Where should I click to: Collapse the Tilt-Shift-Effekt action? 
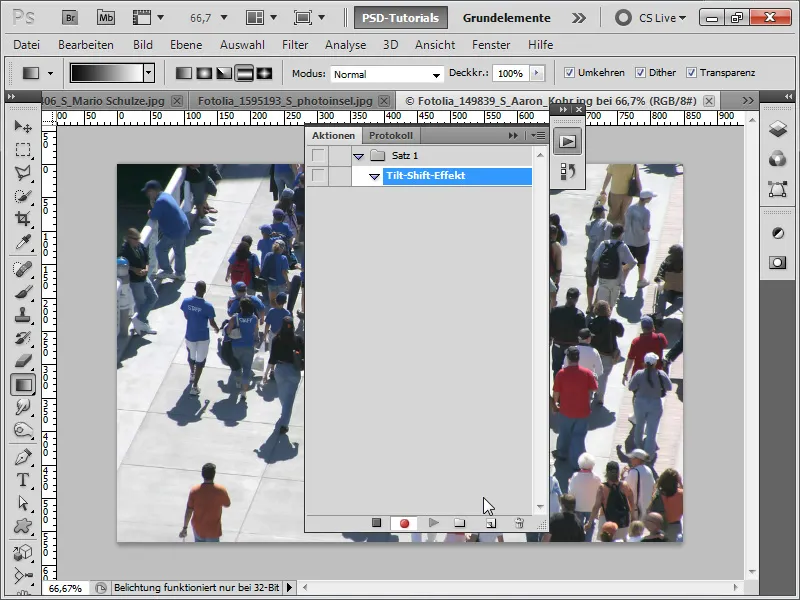[x=374, y=177]
